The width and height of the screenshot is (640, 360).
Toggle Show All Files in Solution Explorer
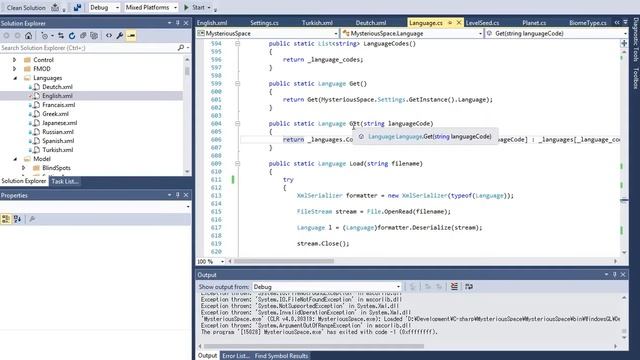(x=94, y=36)
